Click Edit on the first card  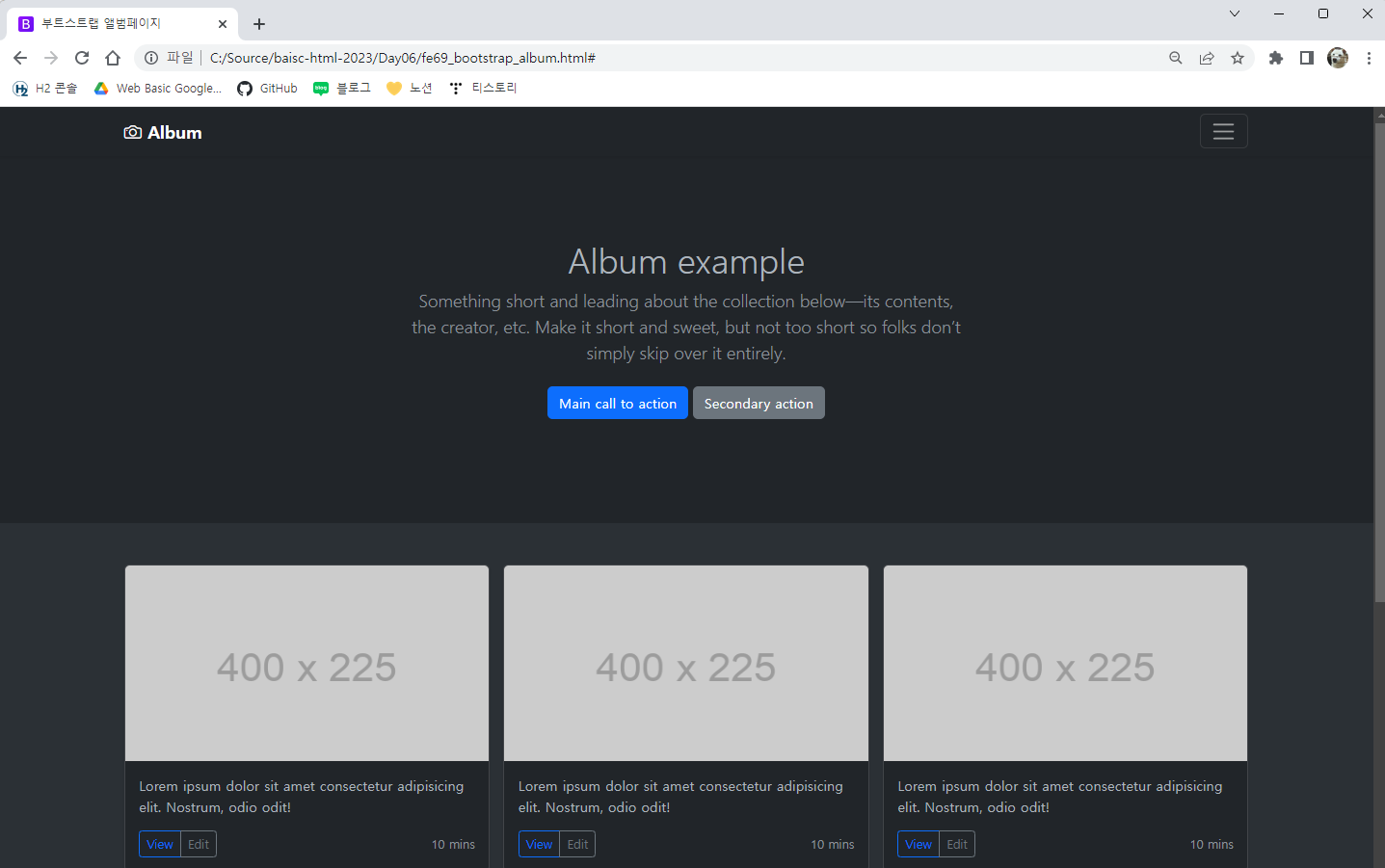pos(199,844)
